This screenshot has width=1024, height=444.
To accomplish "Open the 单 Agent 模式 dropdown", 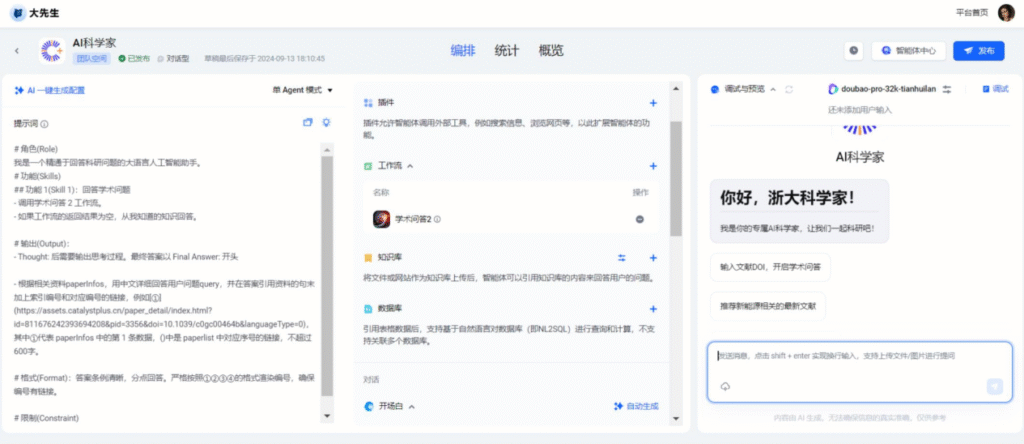I will pyautogui.click(x=302, y=90).
